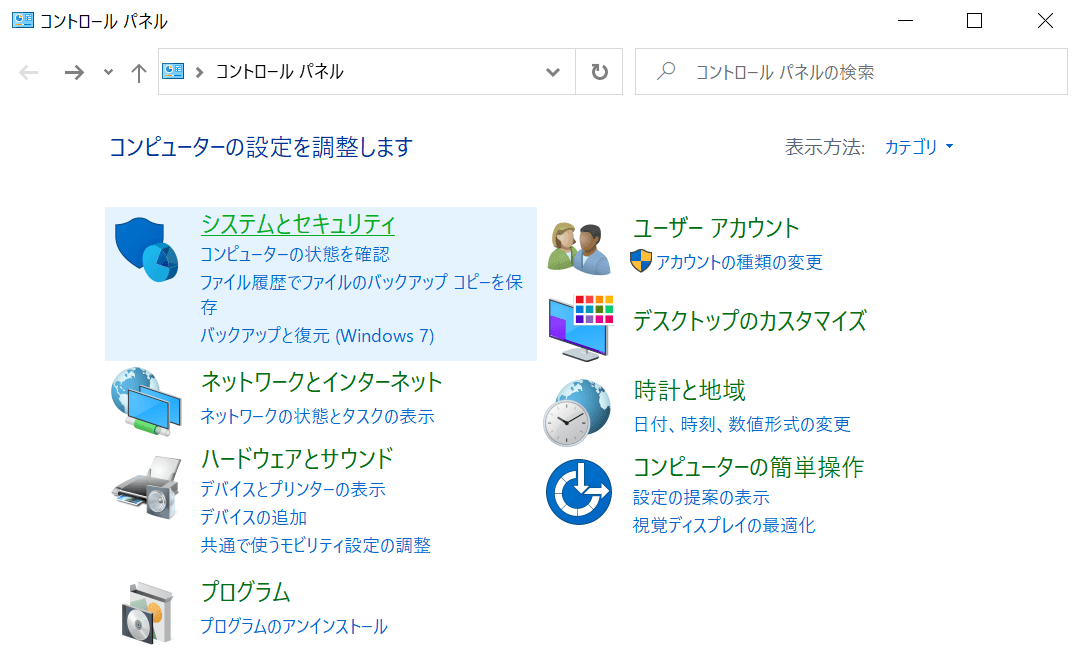This screenshot has height=663, width=1080.
Task: Open the recent locations dropdown arrow
Action: click(x=108, y=72)
